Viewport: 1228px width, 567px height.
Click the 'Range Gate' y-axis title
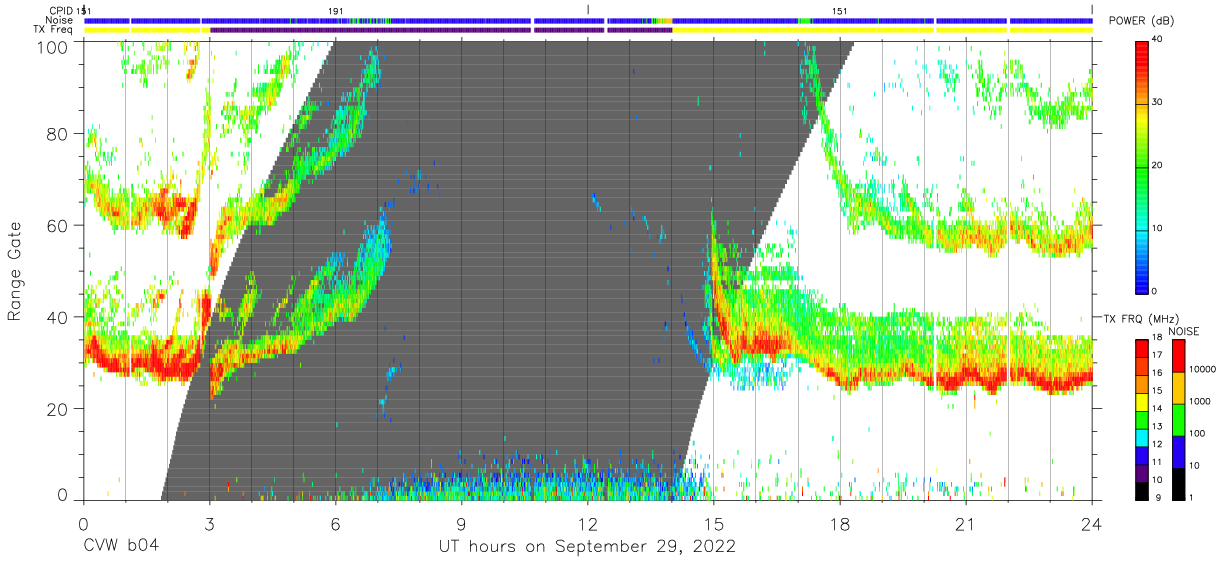click(x=15, y=271)
